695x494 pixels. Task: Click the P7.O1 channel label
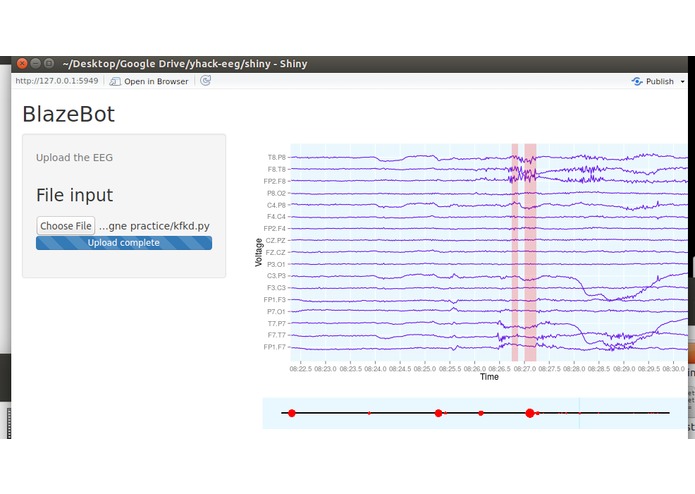[277, 311]
